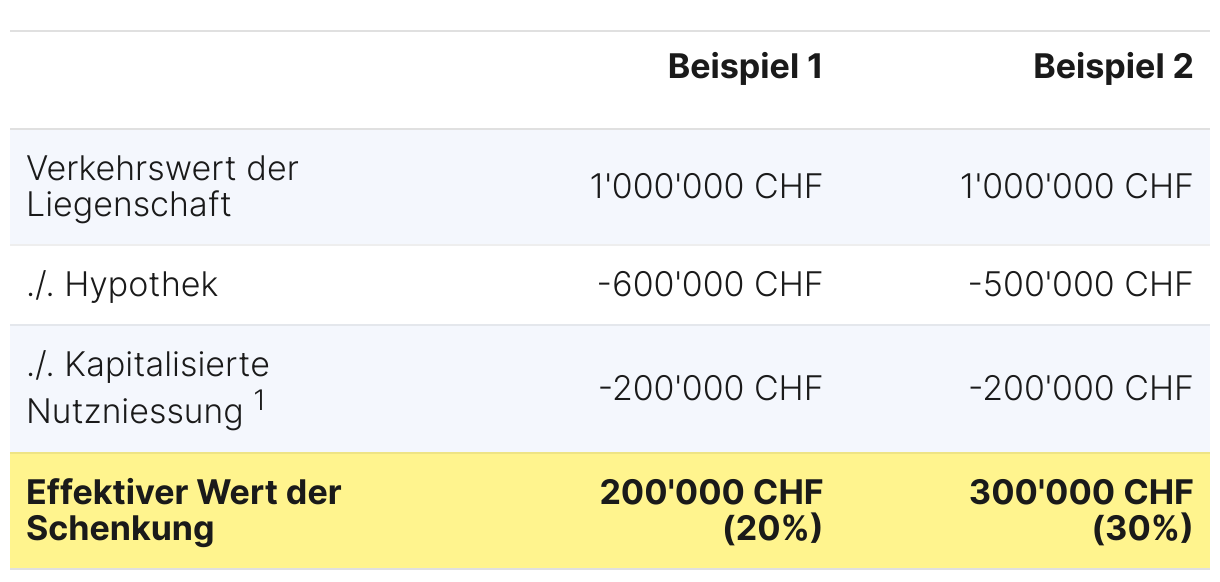Click the word Liegenschaft in first row

(x=129, y=205)
